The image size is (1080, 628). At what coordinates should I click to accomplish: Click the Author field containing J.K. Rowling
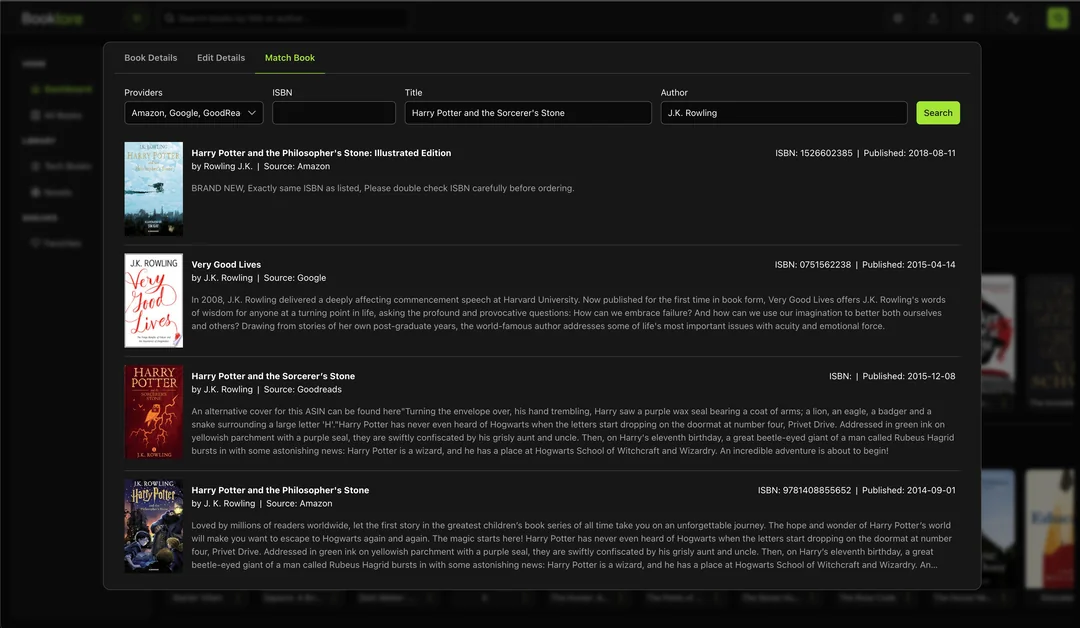(x=784, y=113)
